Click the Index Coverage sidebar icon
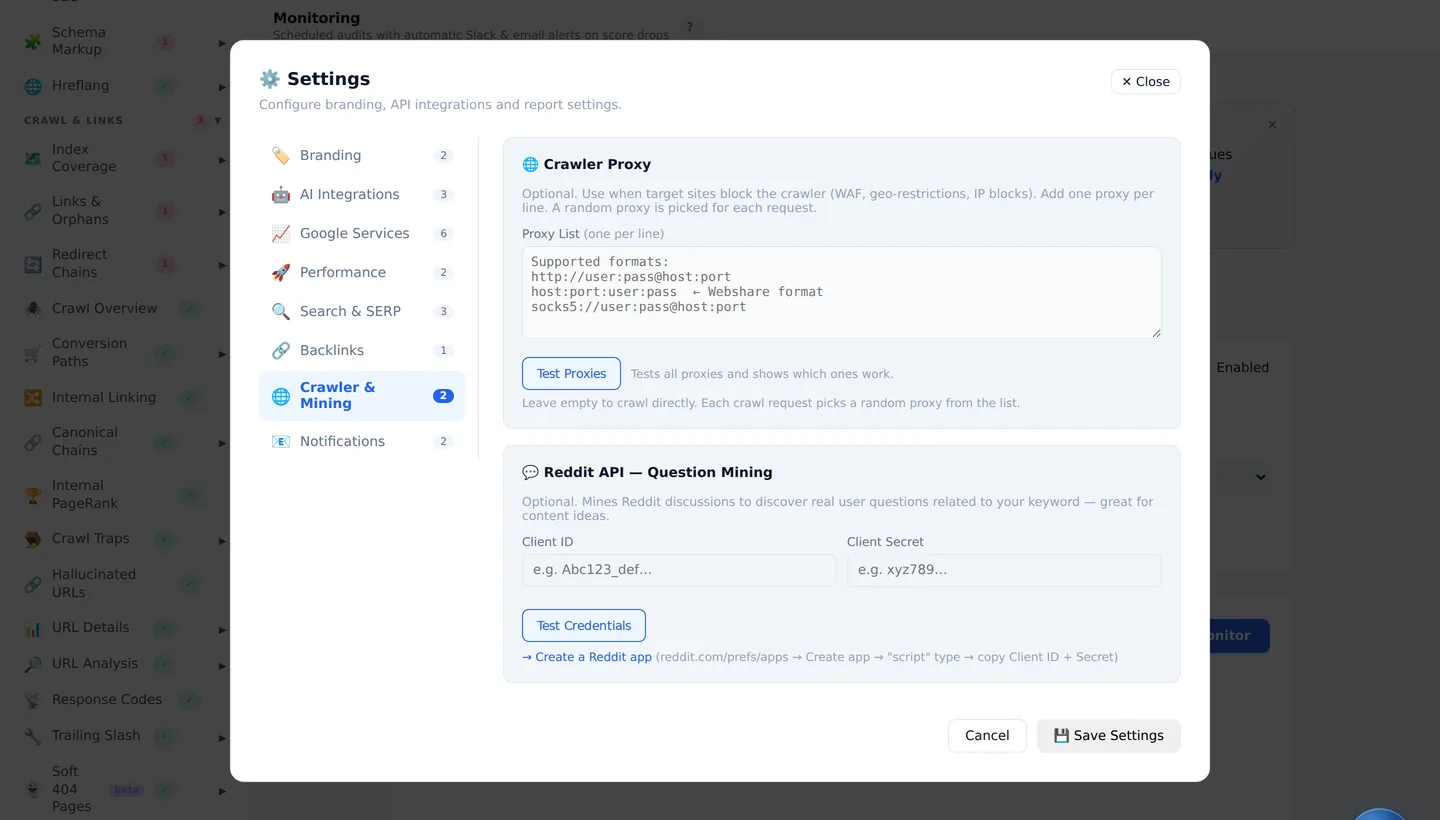Viewport: 1440px width, 820px height. (x=33, y=158)
